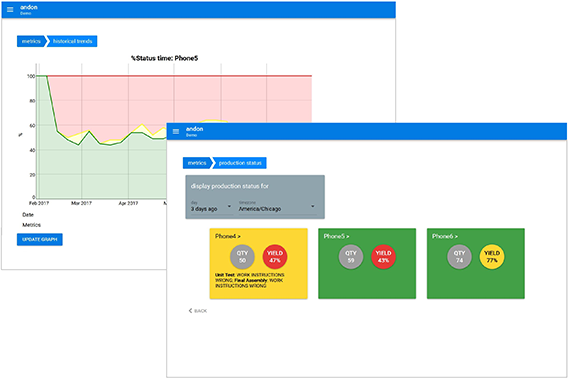
Task: Open the day dropdown showing 3 days ago
Action: tap(211, 206)
